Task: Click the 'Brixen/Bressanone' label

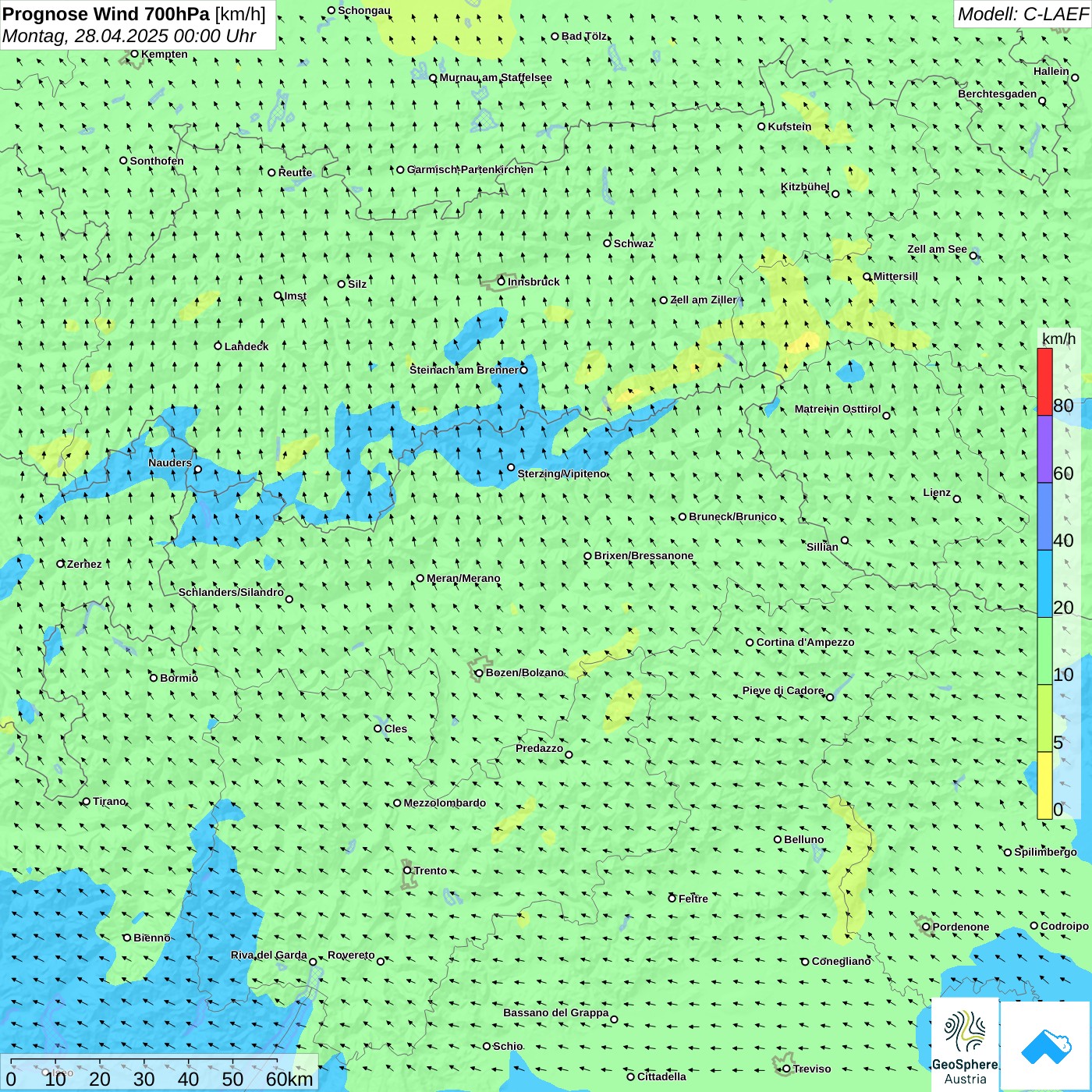Action: [x=643, y=555]
